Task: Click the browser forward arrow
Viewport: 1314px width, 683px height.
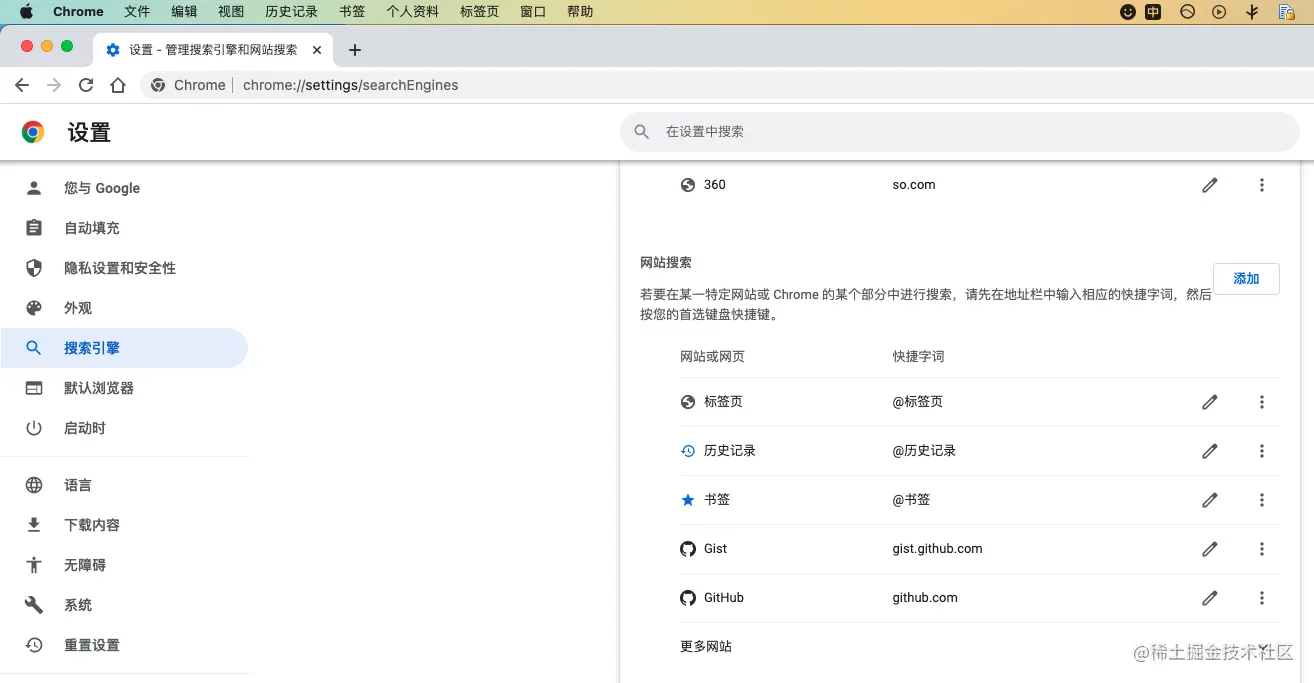Action: click(54, 85)
